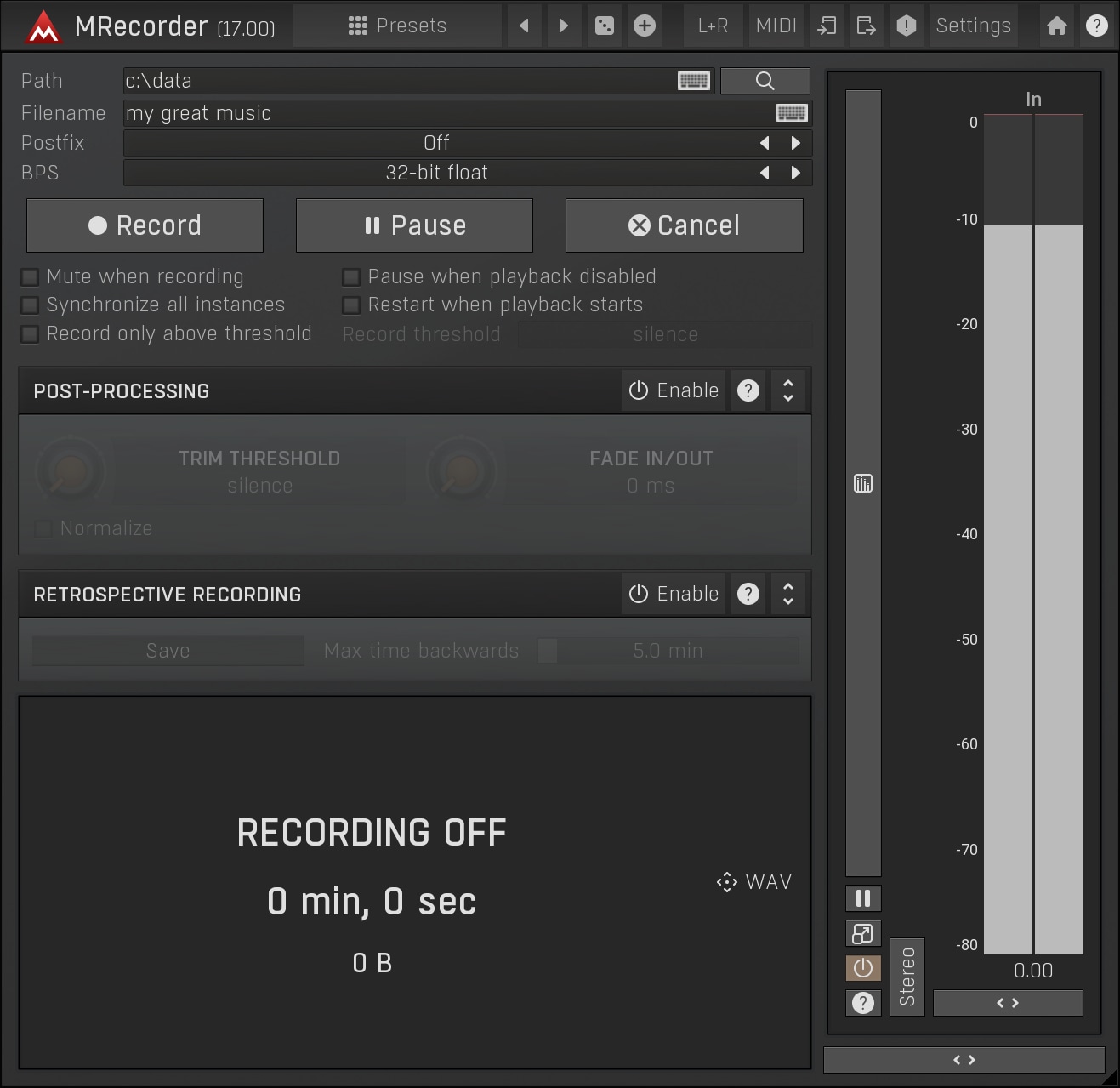Select next BPS value with the right arrow
Image resolution: width=1120 pixels, height=1088 pixels.
click(x=795, y=173)
